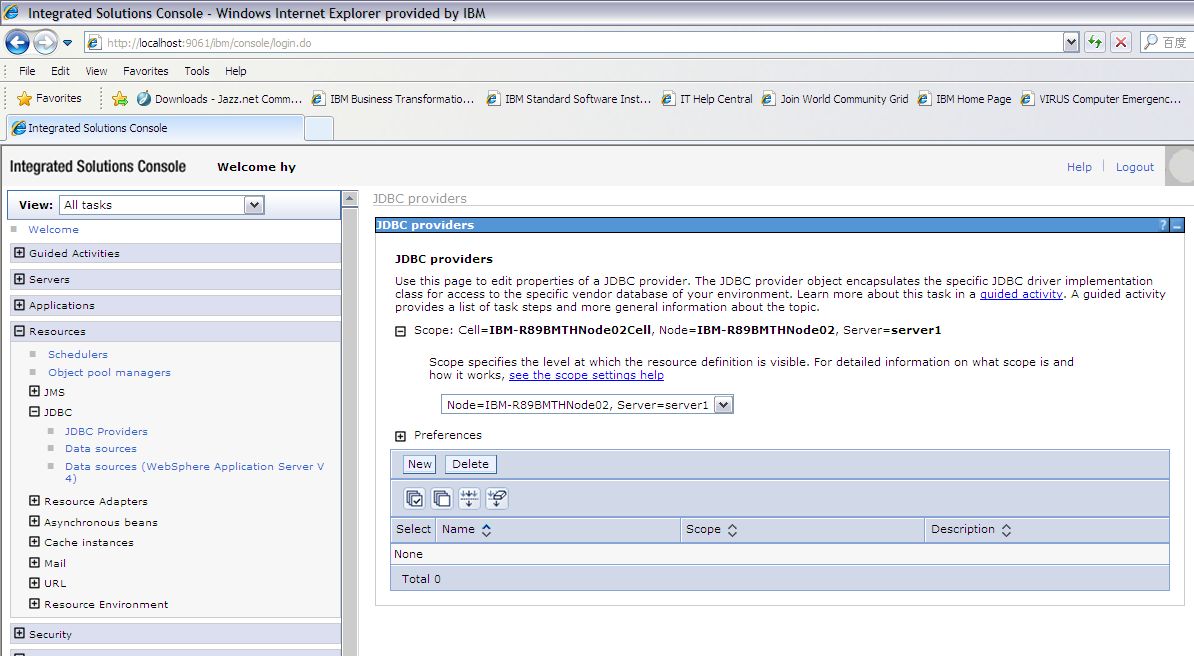Image resolution: width=1194 pixels, height=656 pixels.
Task: Click the console Help link
Action: pyautogui.click(x=1079, y=167)
